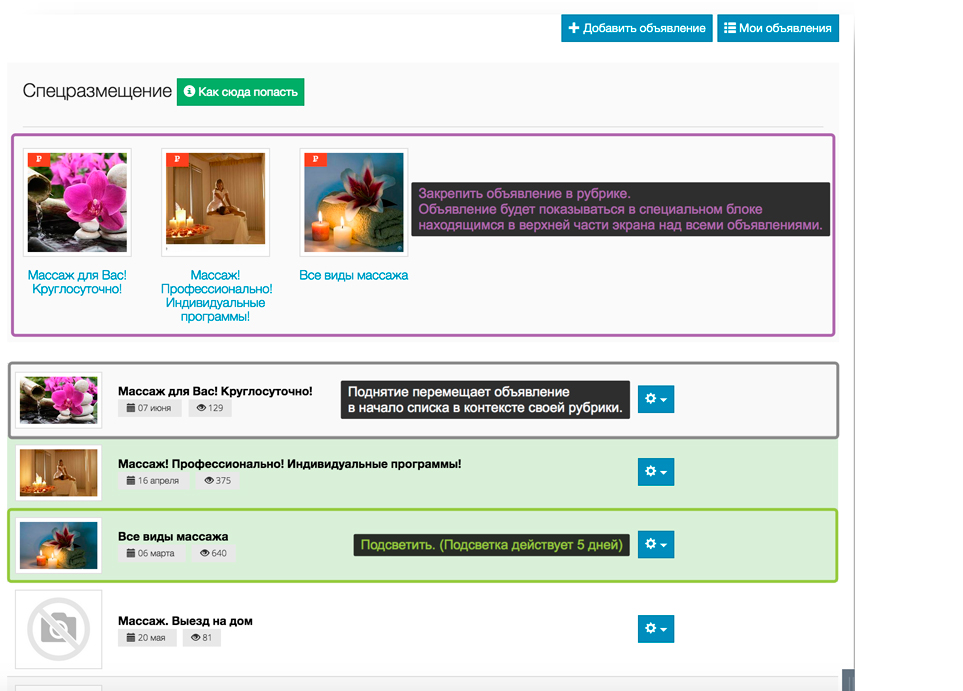963x691 pixels.
Task: Open the pinned lily and candles thumbnail
Action: click(x=354, y=202)
